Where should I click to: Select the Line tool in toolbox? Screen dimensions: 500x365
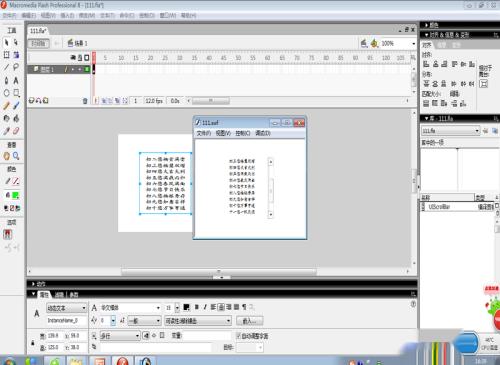pos(6,67)
